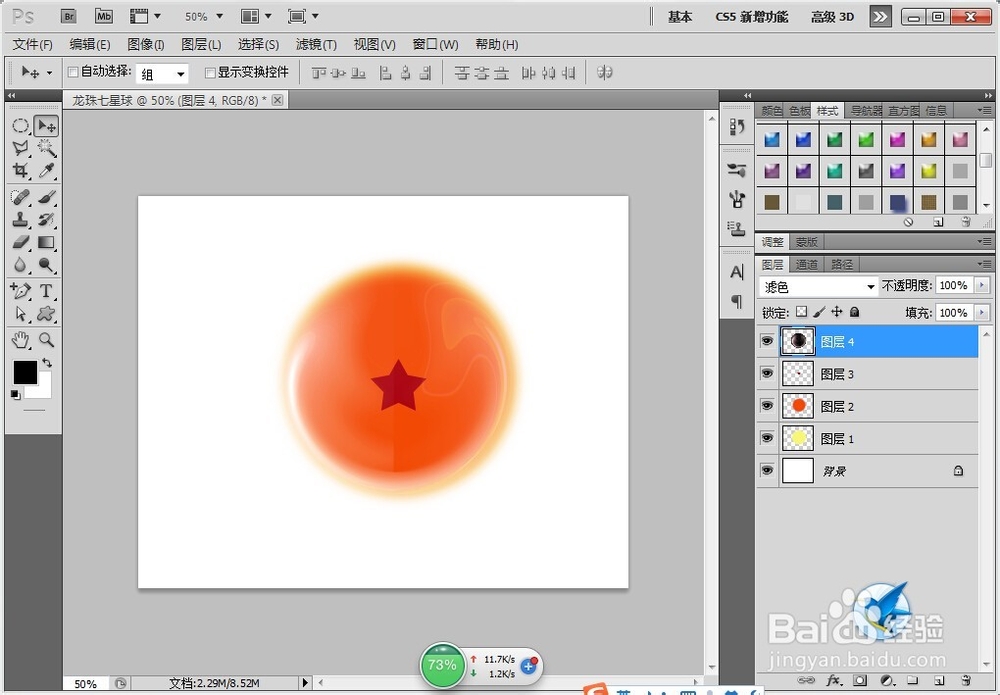Hide 图层 2 visibility eye

pyautogui.click(x=767, y=406)
